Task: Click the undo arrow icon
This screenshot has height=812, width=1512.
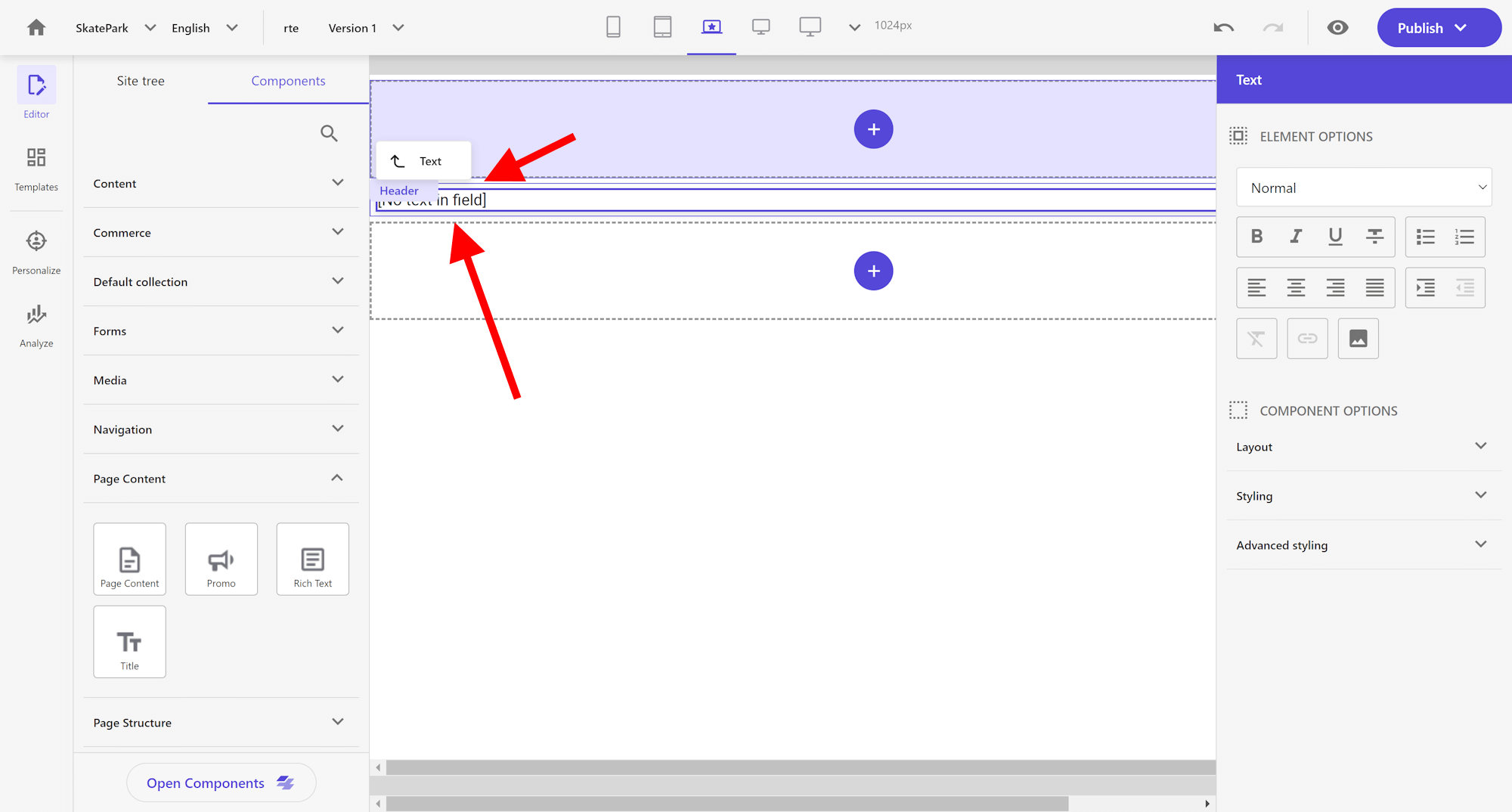Action: (1223, 28)
